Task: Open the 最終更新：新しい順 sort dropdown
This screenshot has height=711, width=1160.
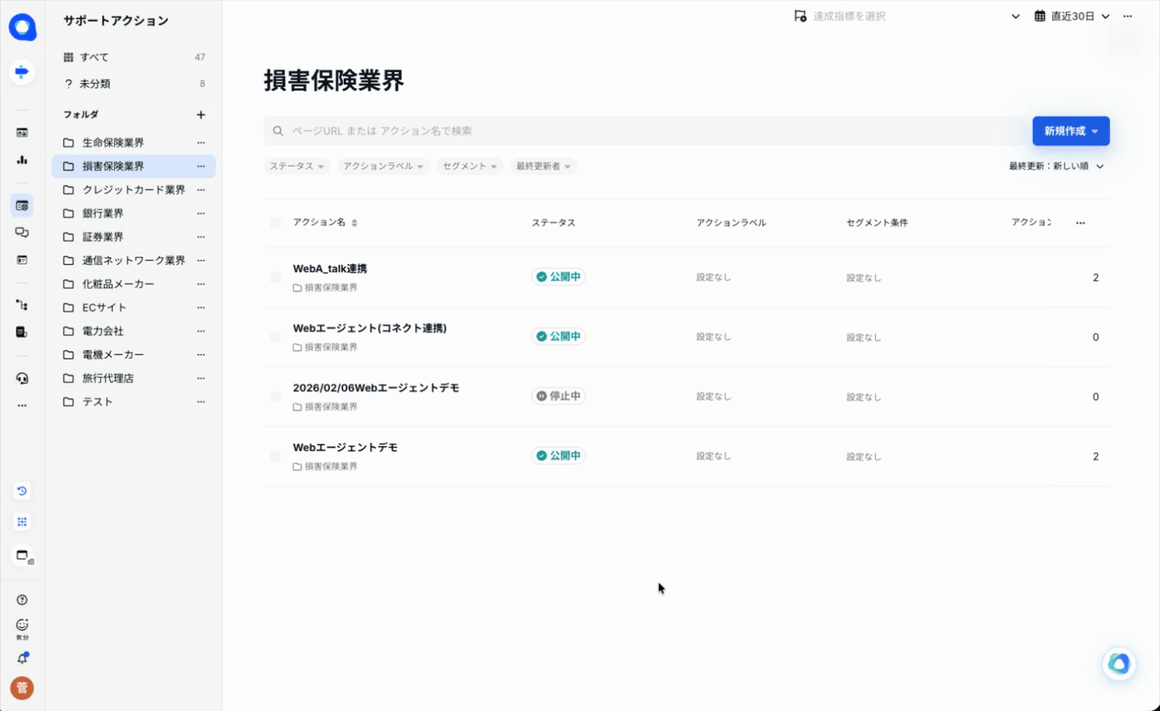Action: coord(1056,166)
